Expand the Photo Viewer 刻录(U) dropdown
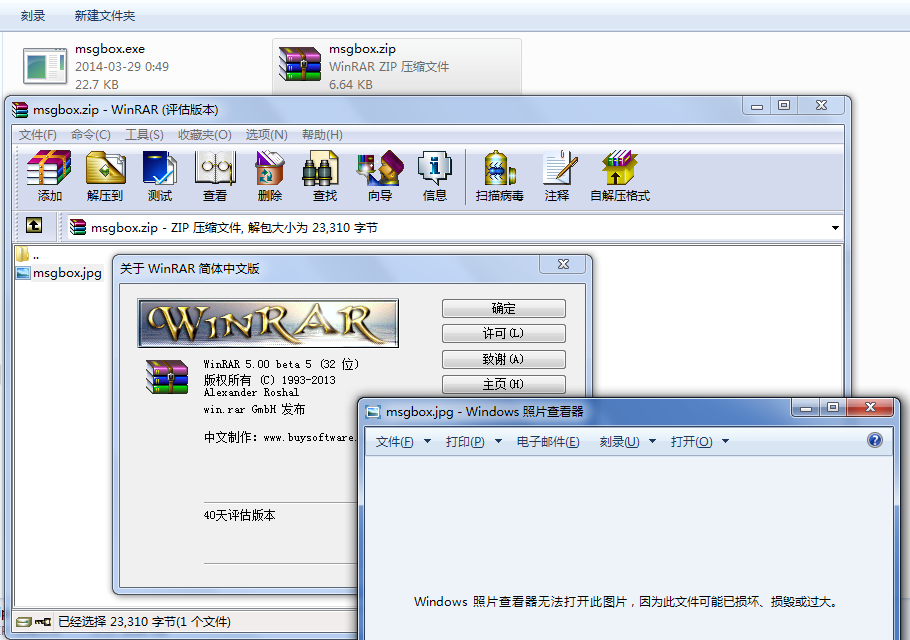This screenshot has width=910, height=640. (x=652, y=442)
